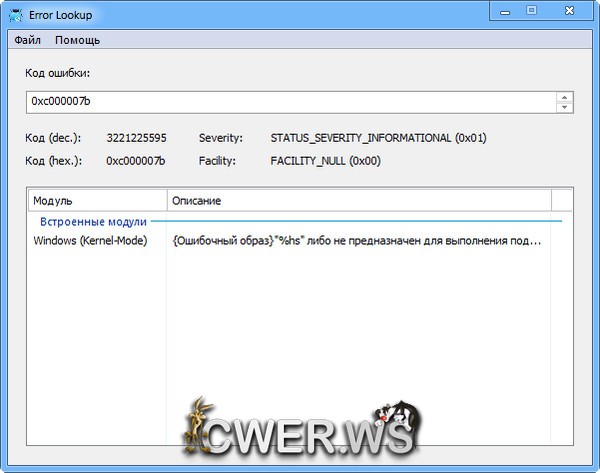Select the Windows (Kernel-Mode) row
The width and height of the screenshot is (600, 473).
click(x=91, y=241)
